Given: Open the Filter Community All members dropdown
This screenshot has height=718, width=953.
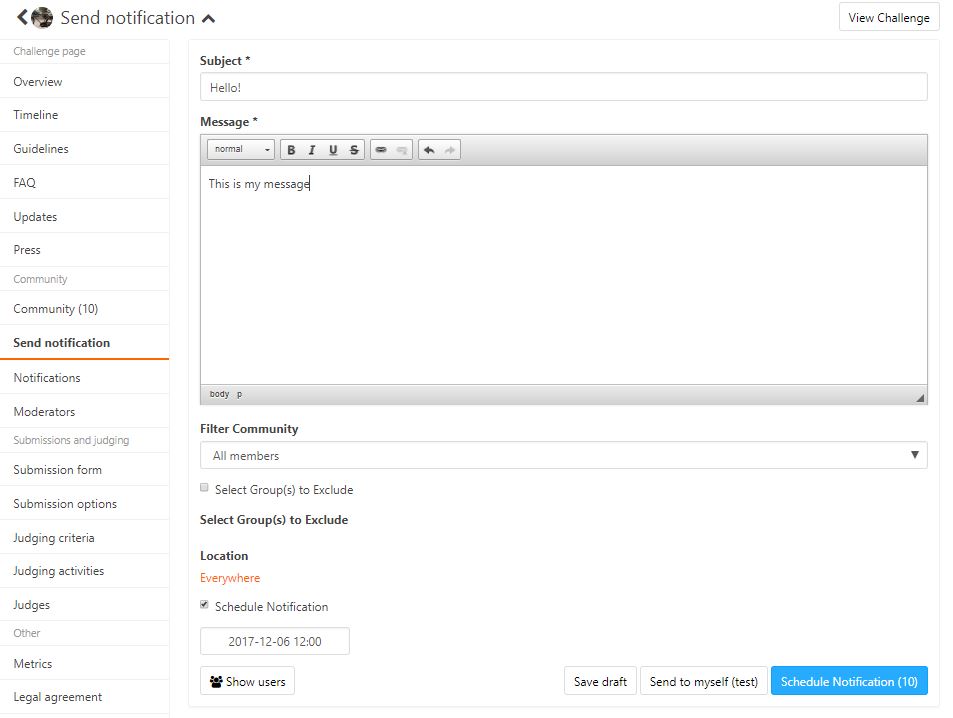Looking at the screenshot, I should pos(563,455).
